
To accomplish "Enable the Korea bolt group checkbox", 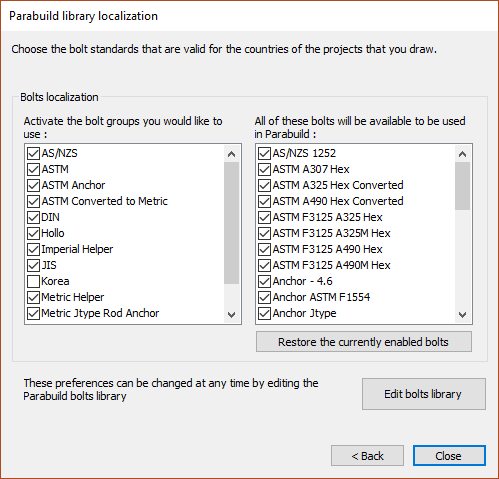I will click(33, 281).
